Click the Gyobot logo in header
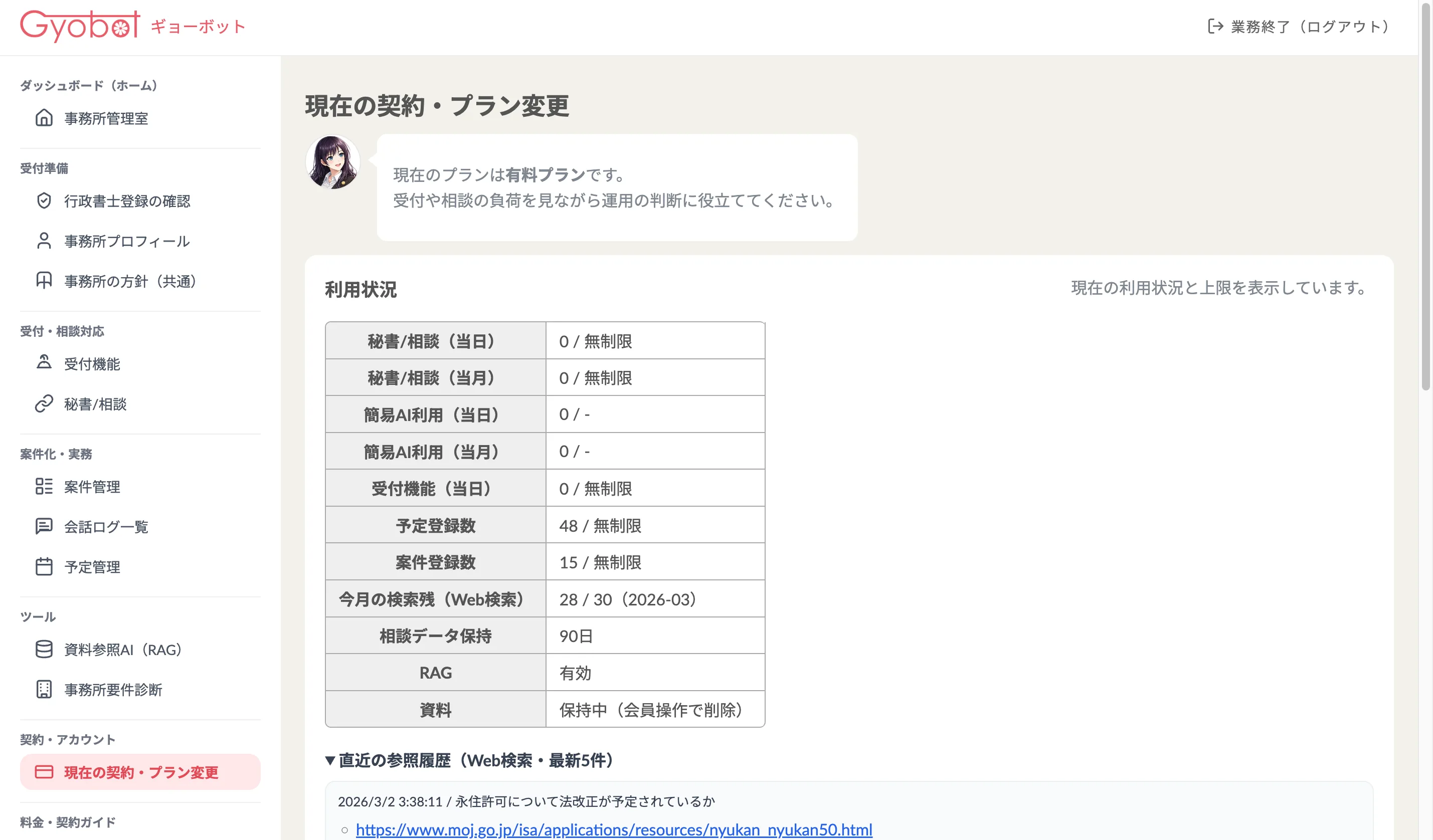The width and height of the screenshot is (1433, 840). click(80, 25)
